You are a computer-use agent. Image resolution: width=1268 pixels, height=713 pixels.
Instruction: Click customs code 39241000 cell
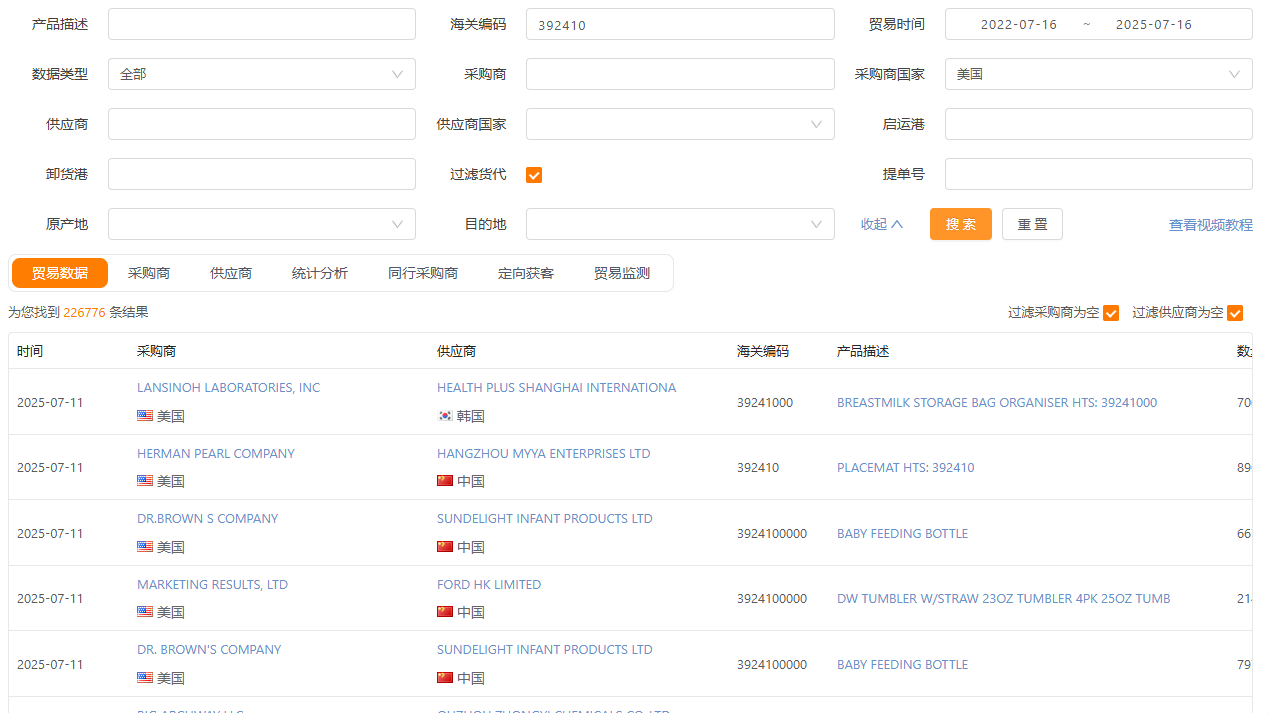[765, 403]
